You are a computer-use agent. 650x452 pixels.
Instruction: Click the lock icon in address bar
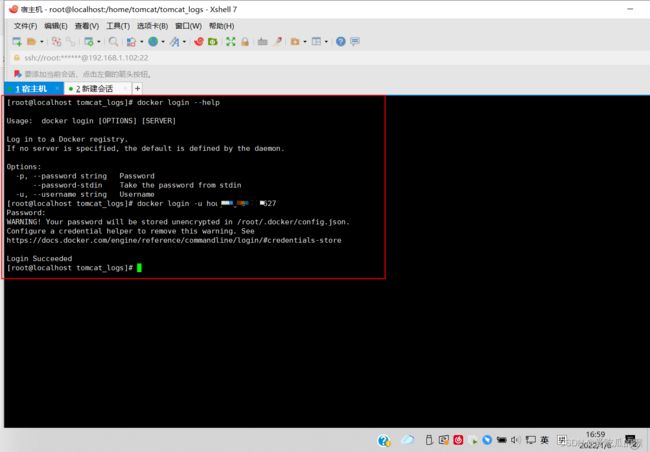pyautogui.click(x=17, y=58)
